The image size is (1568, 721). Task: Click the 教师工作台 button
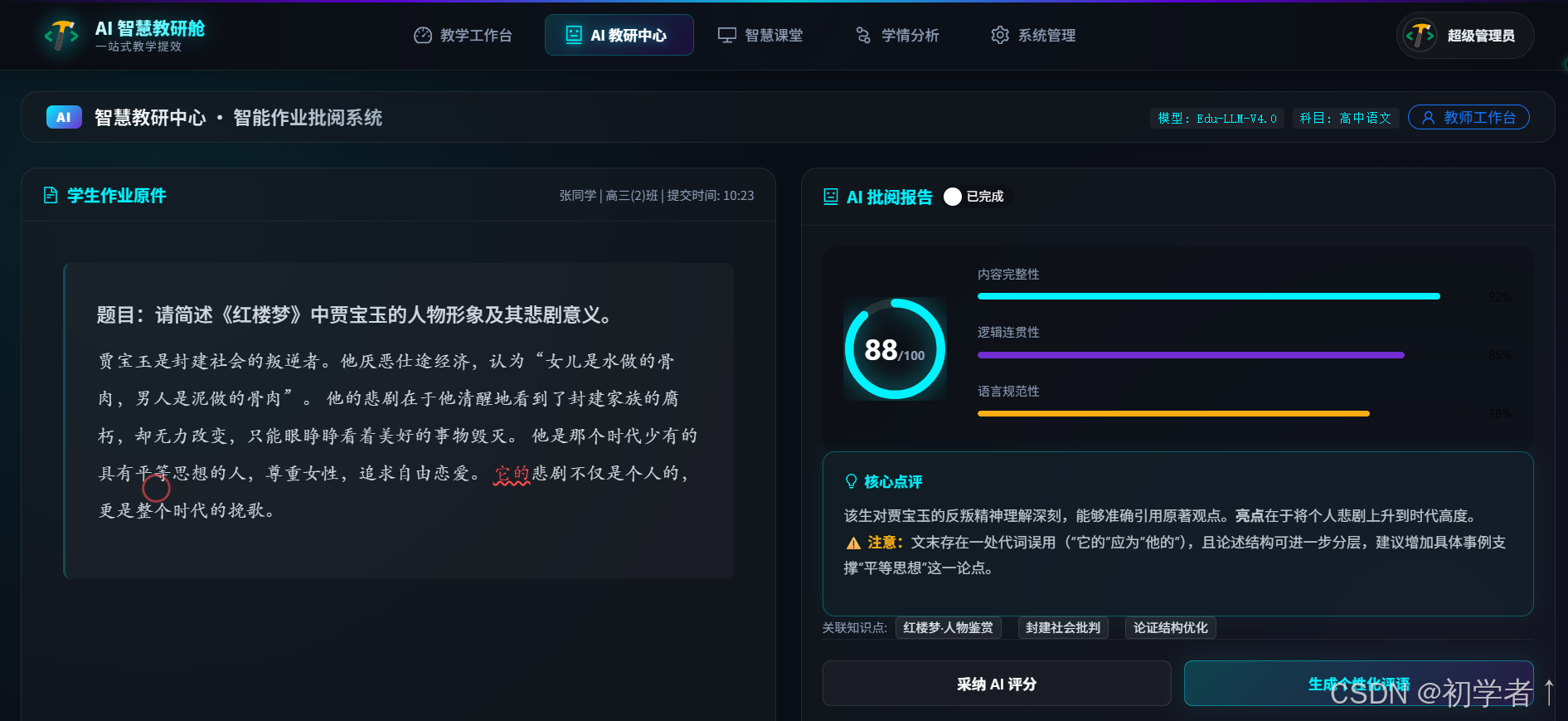tap(1468, 118)
